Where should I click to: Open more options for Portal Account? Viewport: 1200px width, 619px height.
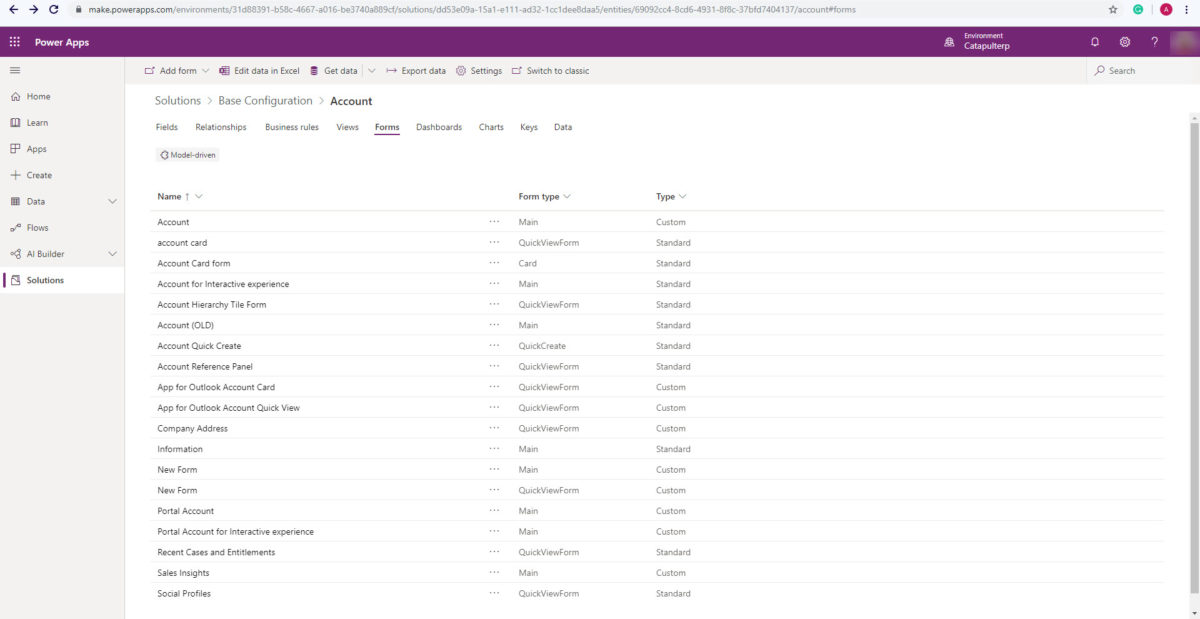click(494, 511)
